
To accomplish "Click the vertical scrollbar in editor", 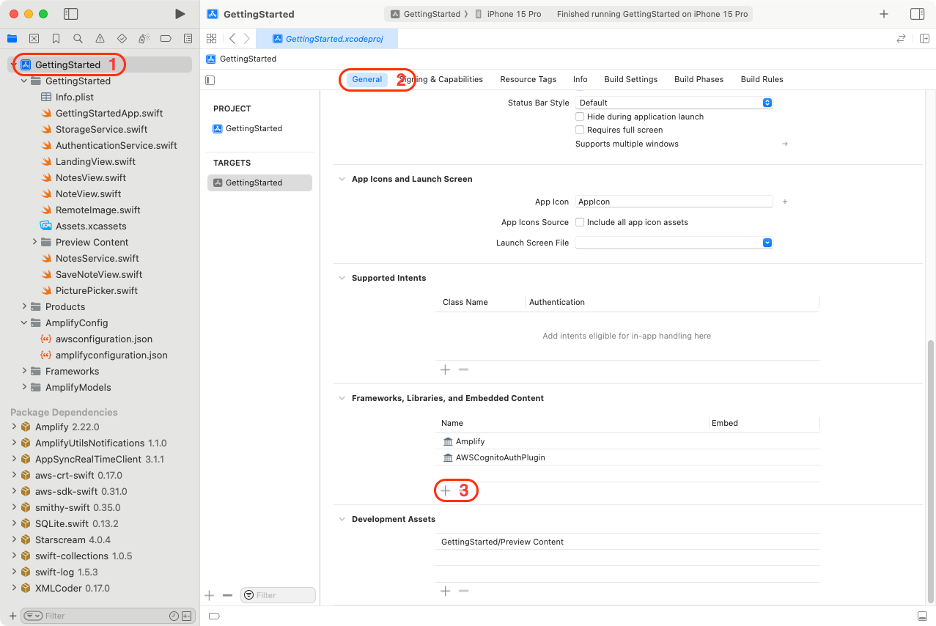I will tap(930, 471).
